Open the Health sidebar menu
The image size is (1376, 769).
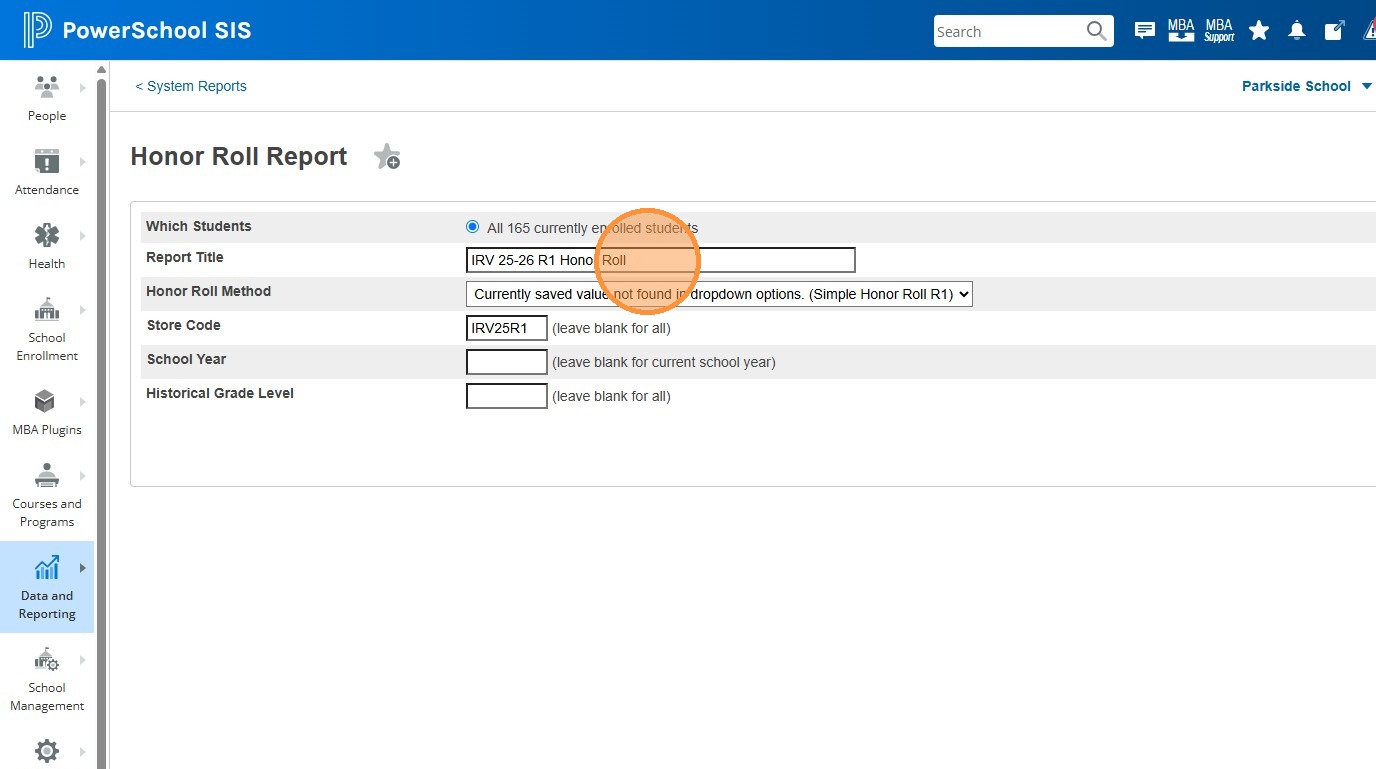tap(47, 247)
